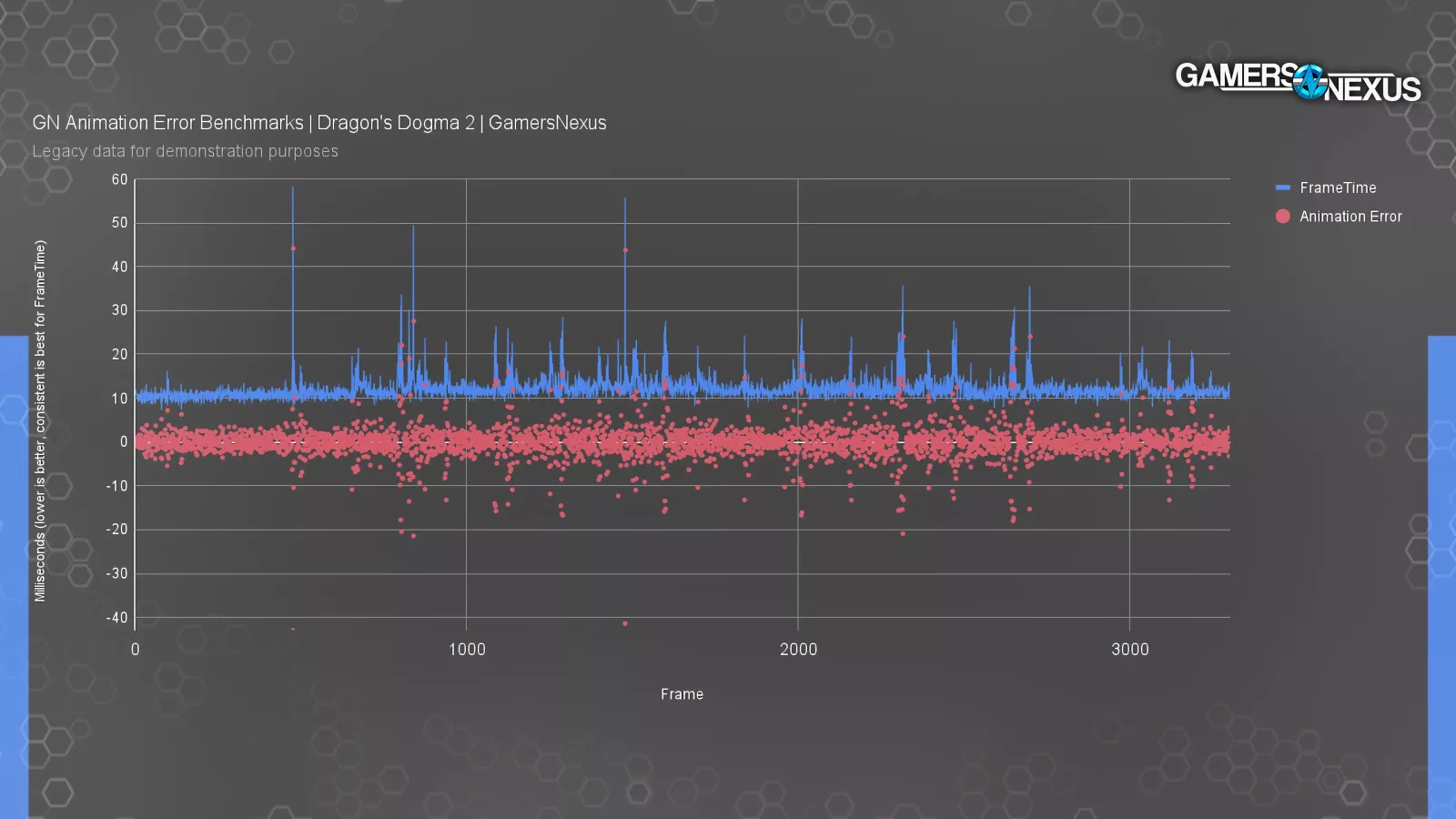This screenshot has height=819, width=1456.
Task: Click the 30 tick label on the y-axis
Action: pyautogui.click(x=120, y=310)
